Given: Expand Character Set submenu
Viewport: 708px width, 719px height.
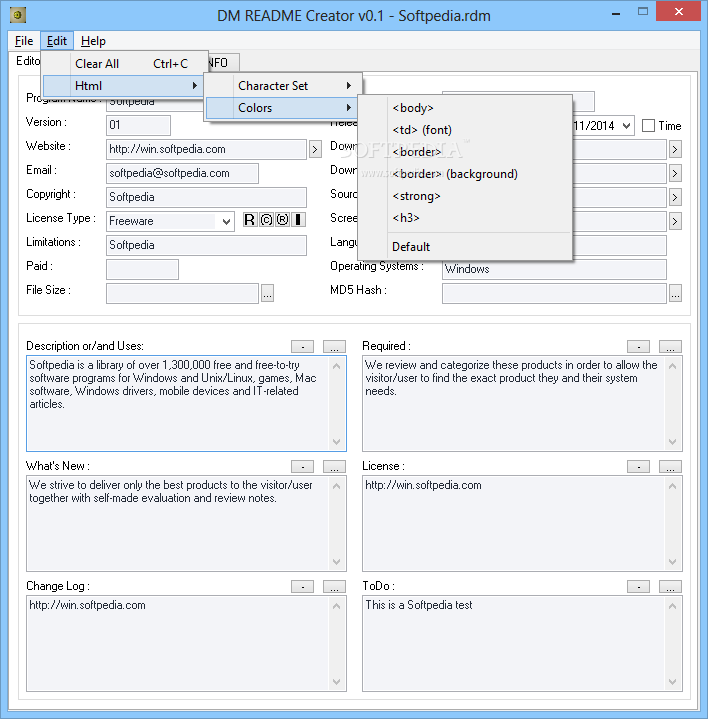Looking at the screenshot, I should [283, 86].
